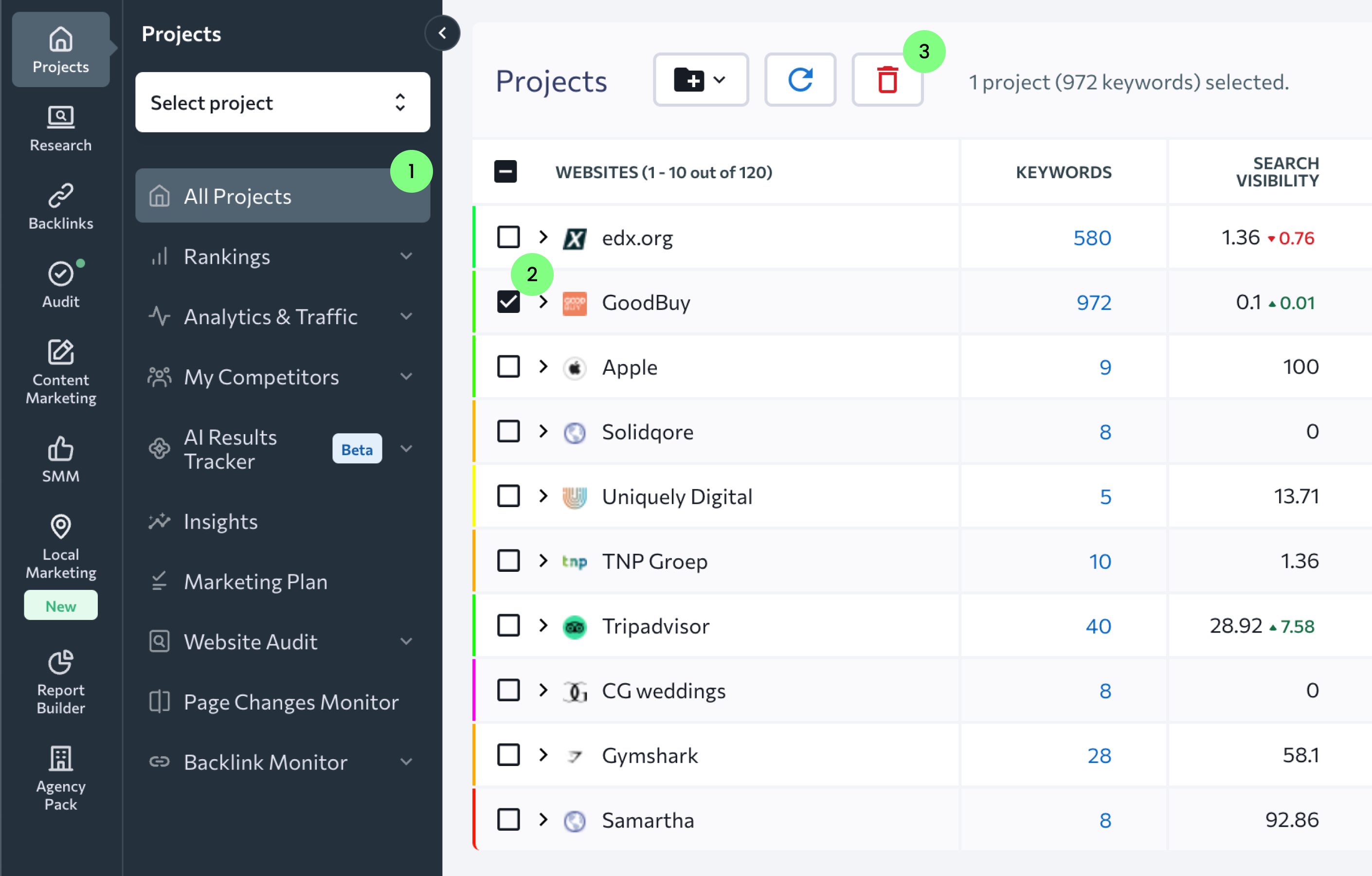Check the Gymshark checkbox

508,755
